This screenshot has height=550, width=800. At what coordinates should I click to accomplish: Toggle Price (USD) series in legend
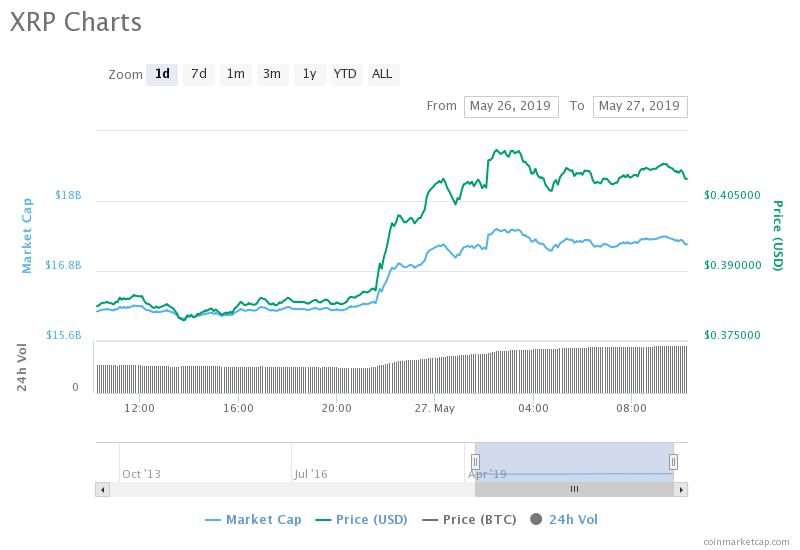point(361,520)
